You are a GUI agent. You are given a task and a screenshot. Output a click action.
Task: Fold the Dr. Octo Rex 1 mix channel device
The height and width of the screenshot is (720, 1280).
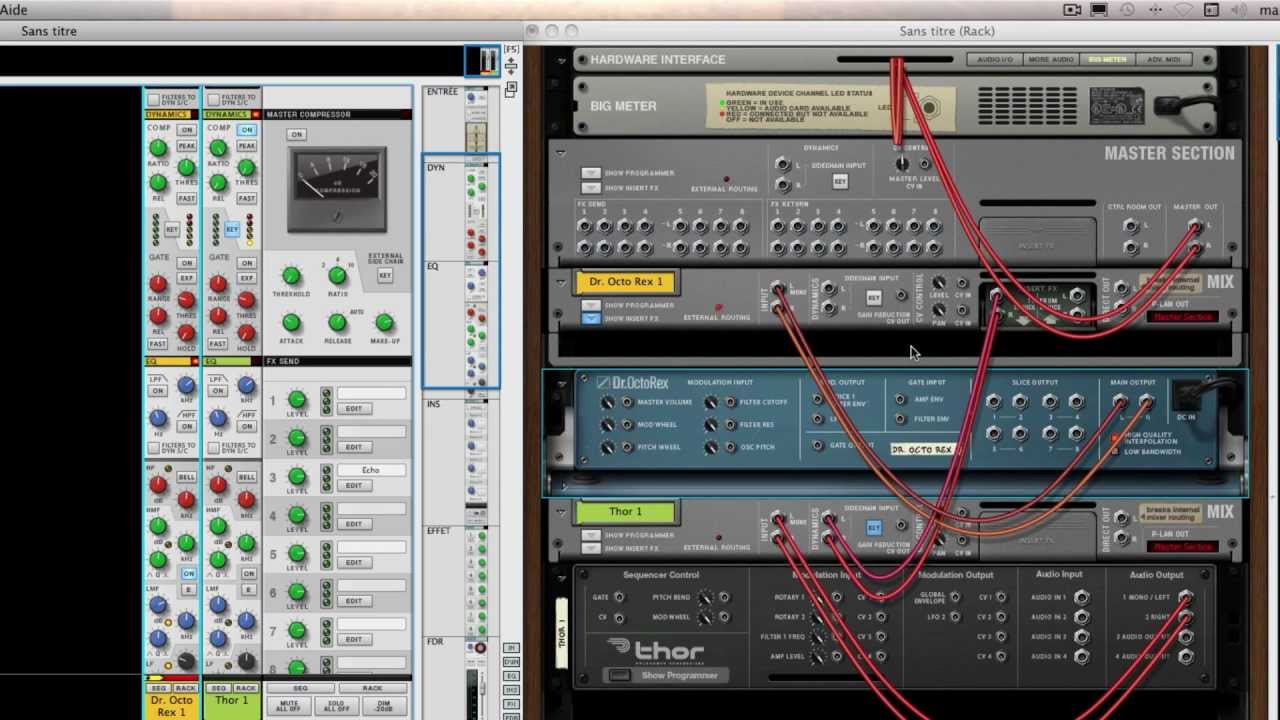pos(561,282)
